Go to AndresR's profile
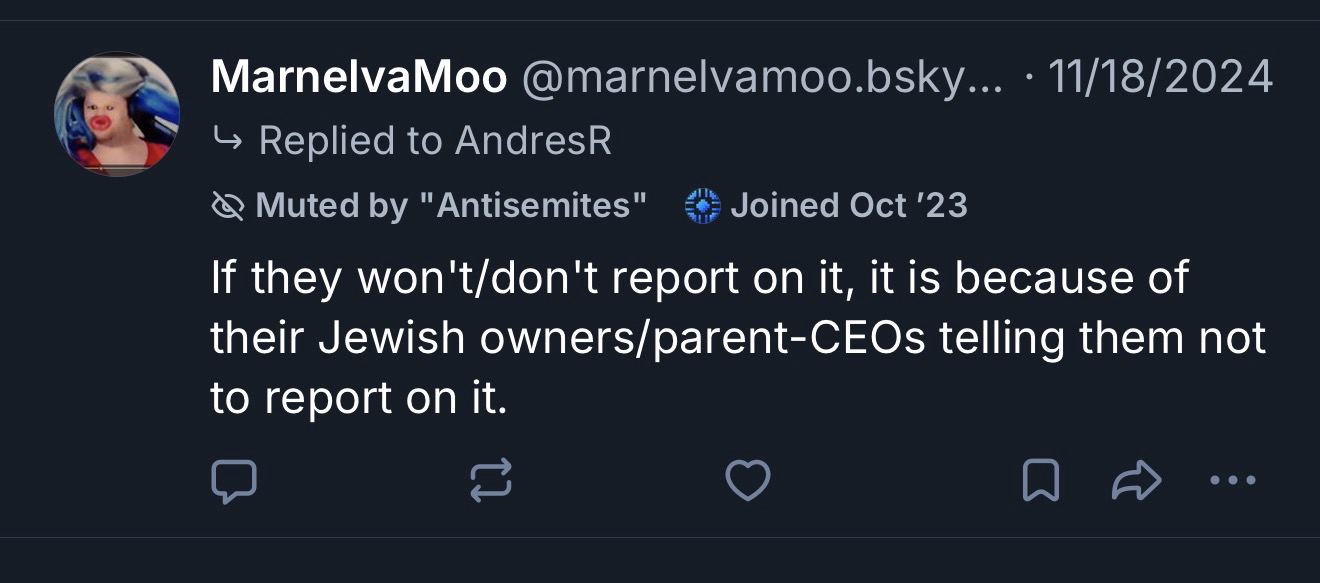The width and height of the screenshot is (1320, 583). 532,141
